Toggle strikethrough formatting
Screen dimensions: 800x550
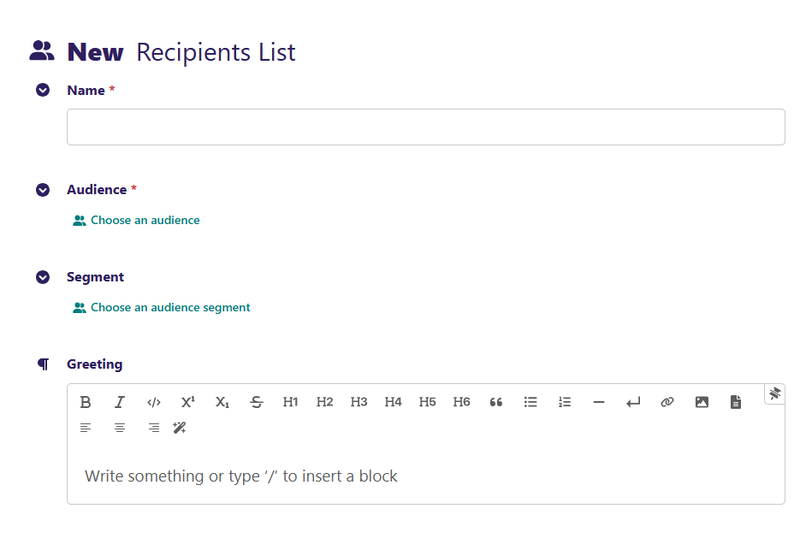(257, 402)
